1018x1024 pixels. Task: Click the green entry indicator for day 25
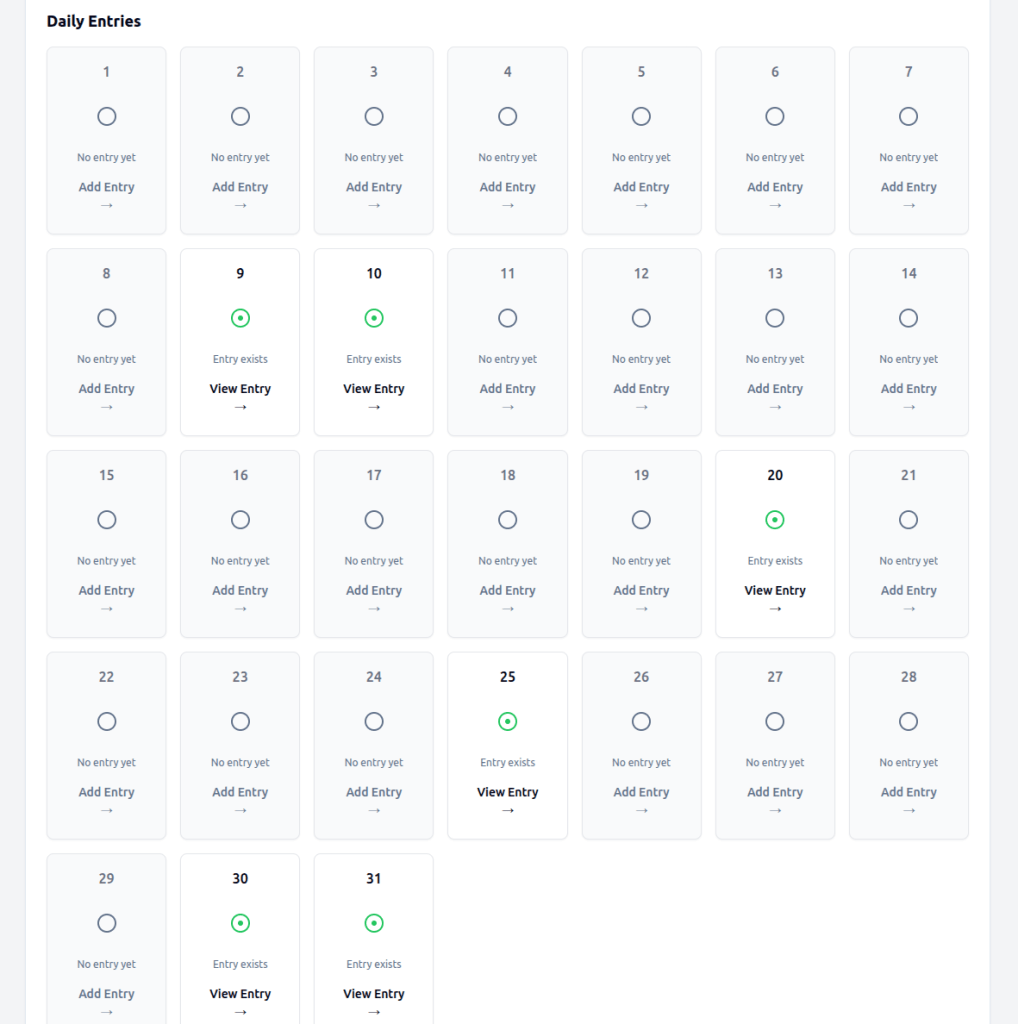point(507,721)
